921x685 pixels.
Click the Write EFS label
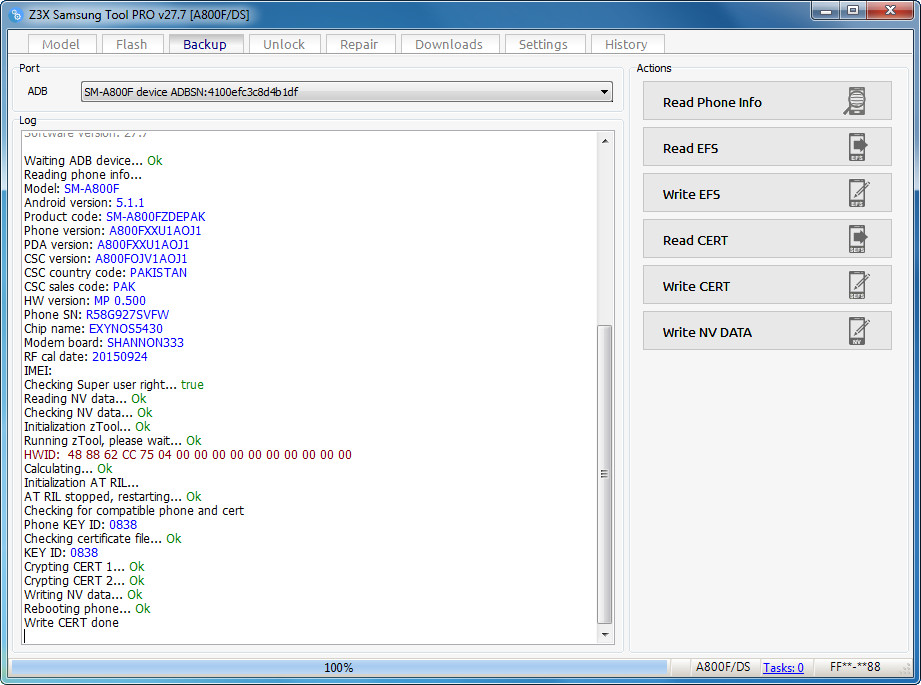691,194
